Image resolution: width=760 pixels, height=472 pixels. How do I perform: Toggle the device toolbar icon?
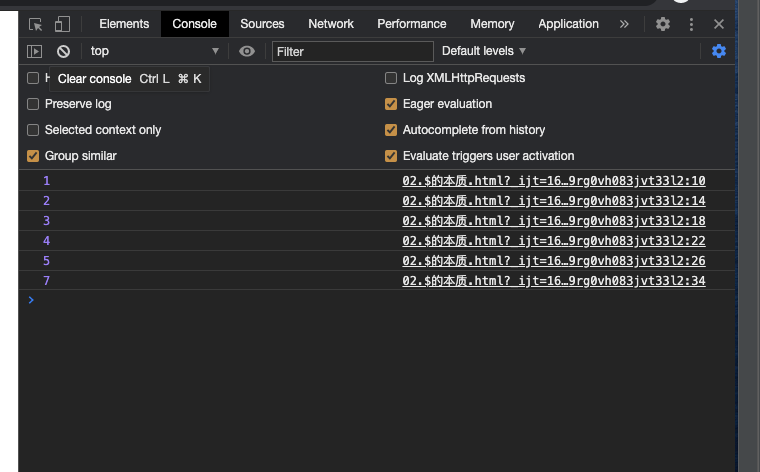tap(62, 24)
